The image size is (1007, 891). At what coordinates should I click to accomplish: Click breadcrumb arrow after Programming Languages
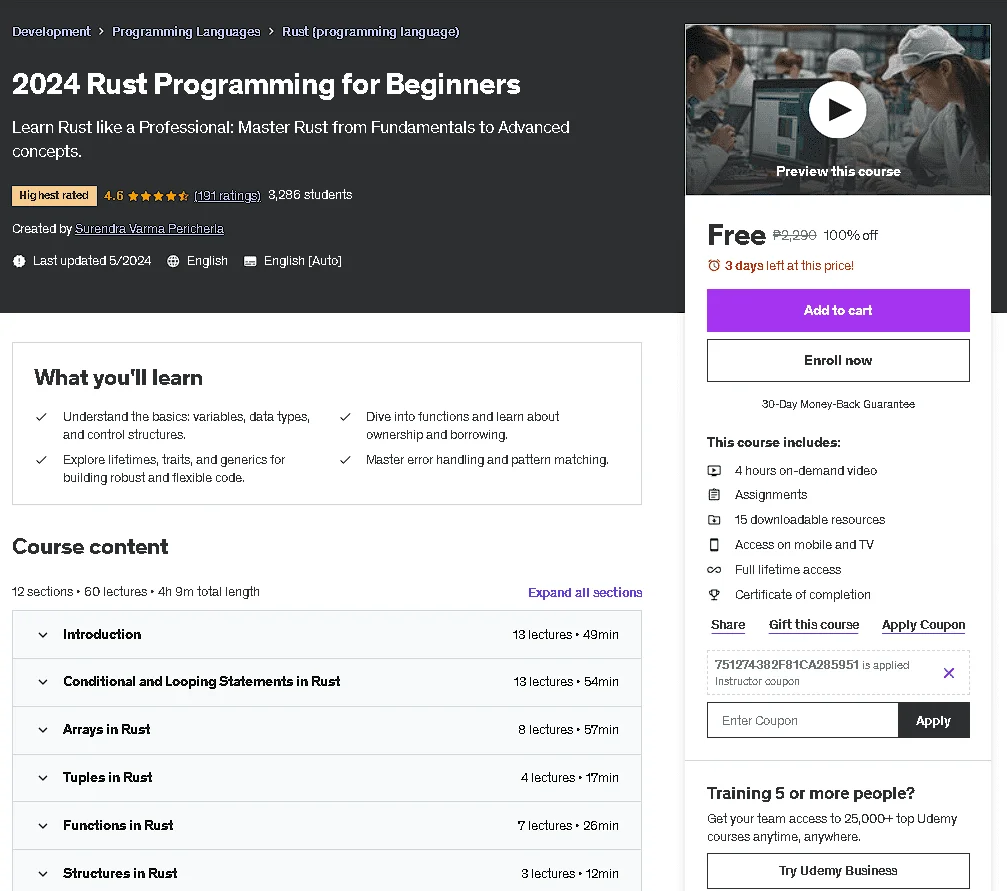tap(271, 31)
